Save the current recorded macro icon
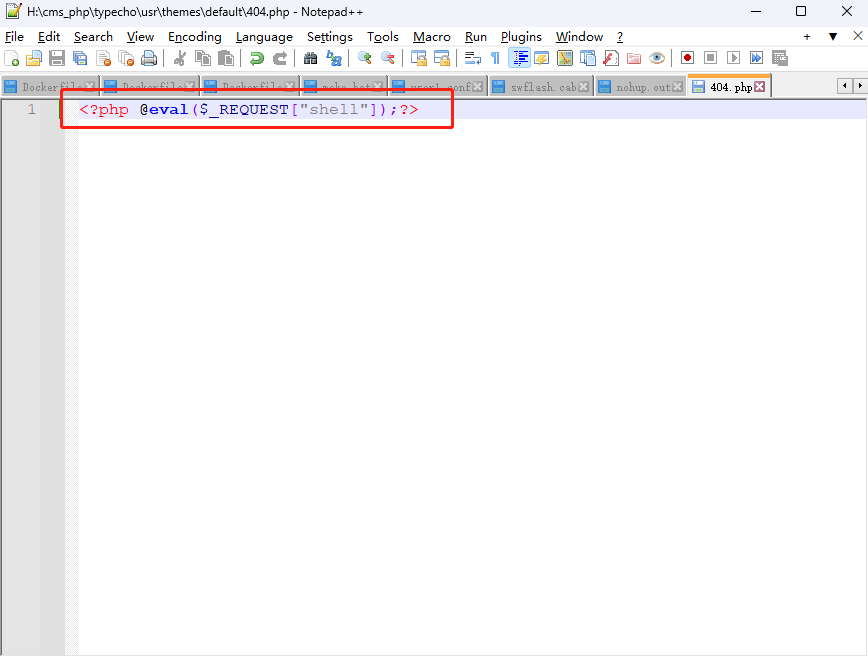The width and height of the screenshot is (868, 657). (x=779, y=58)
